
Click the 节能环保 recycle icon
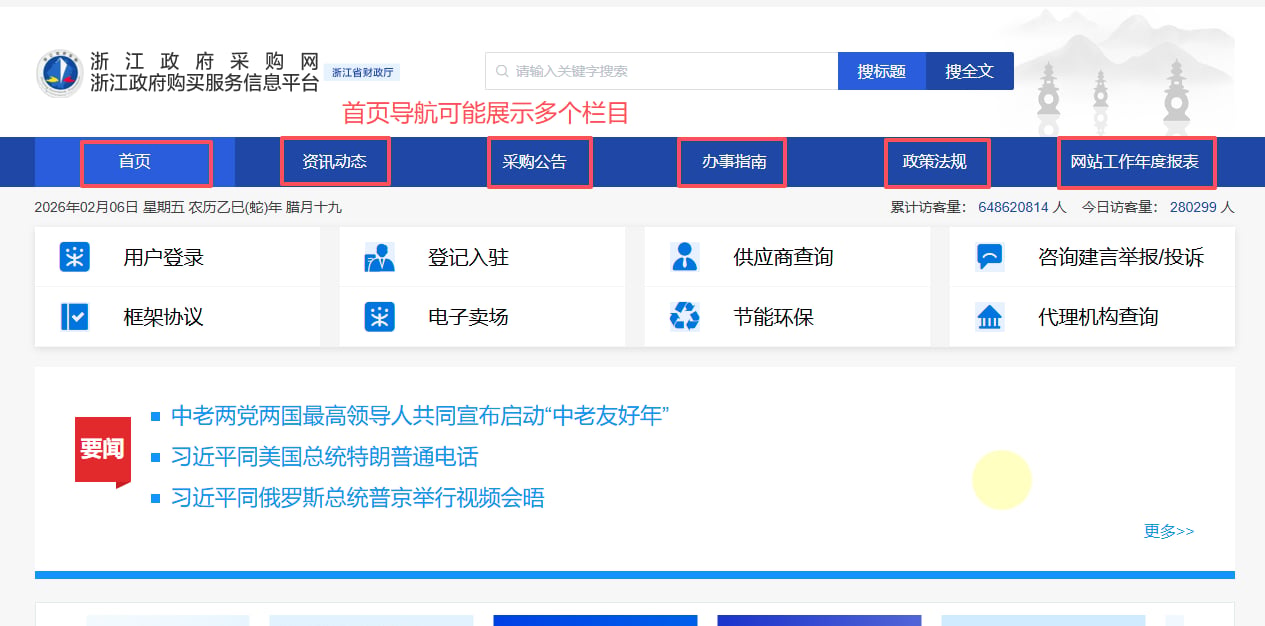(x=685, y=317)
